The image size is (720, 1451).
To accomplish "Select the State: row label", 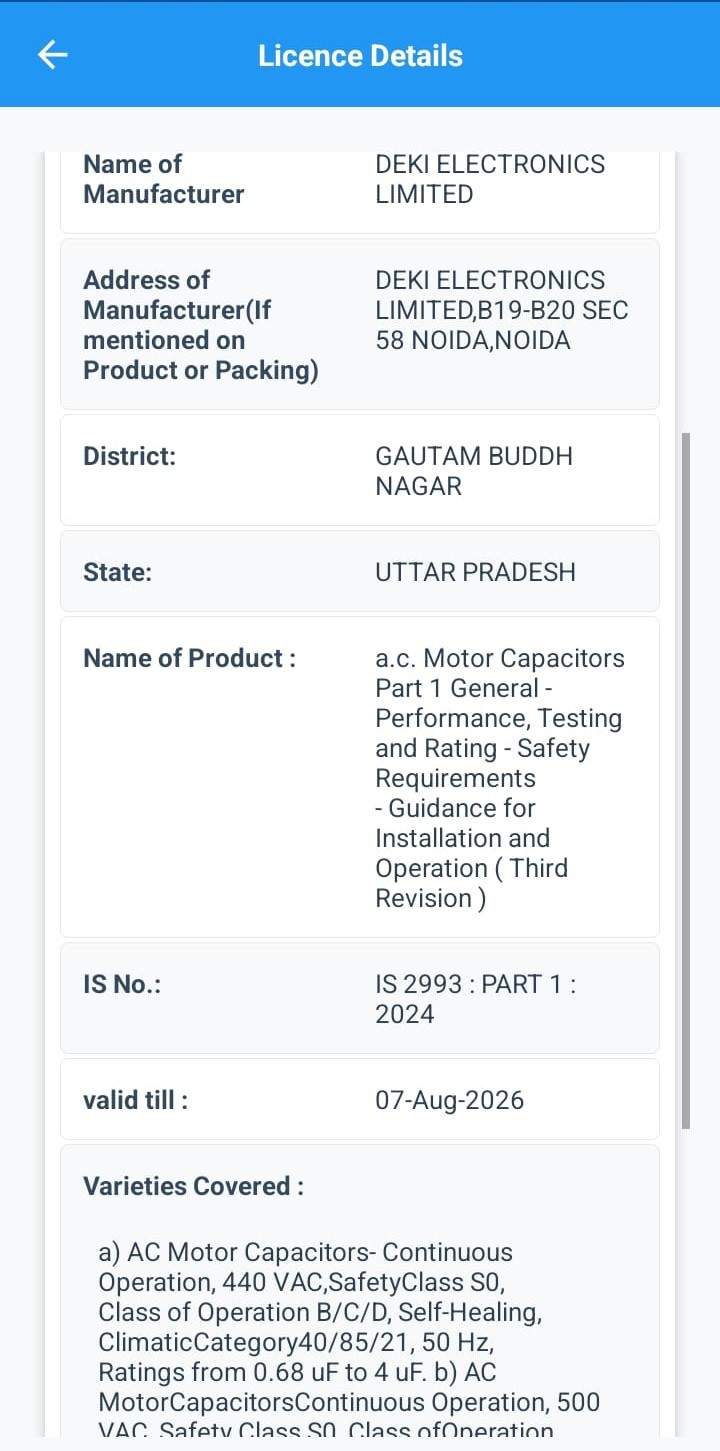I will coord(118,572).
